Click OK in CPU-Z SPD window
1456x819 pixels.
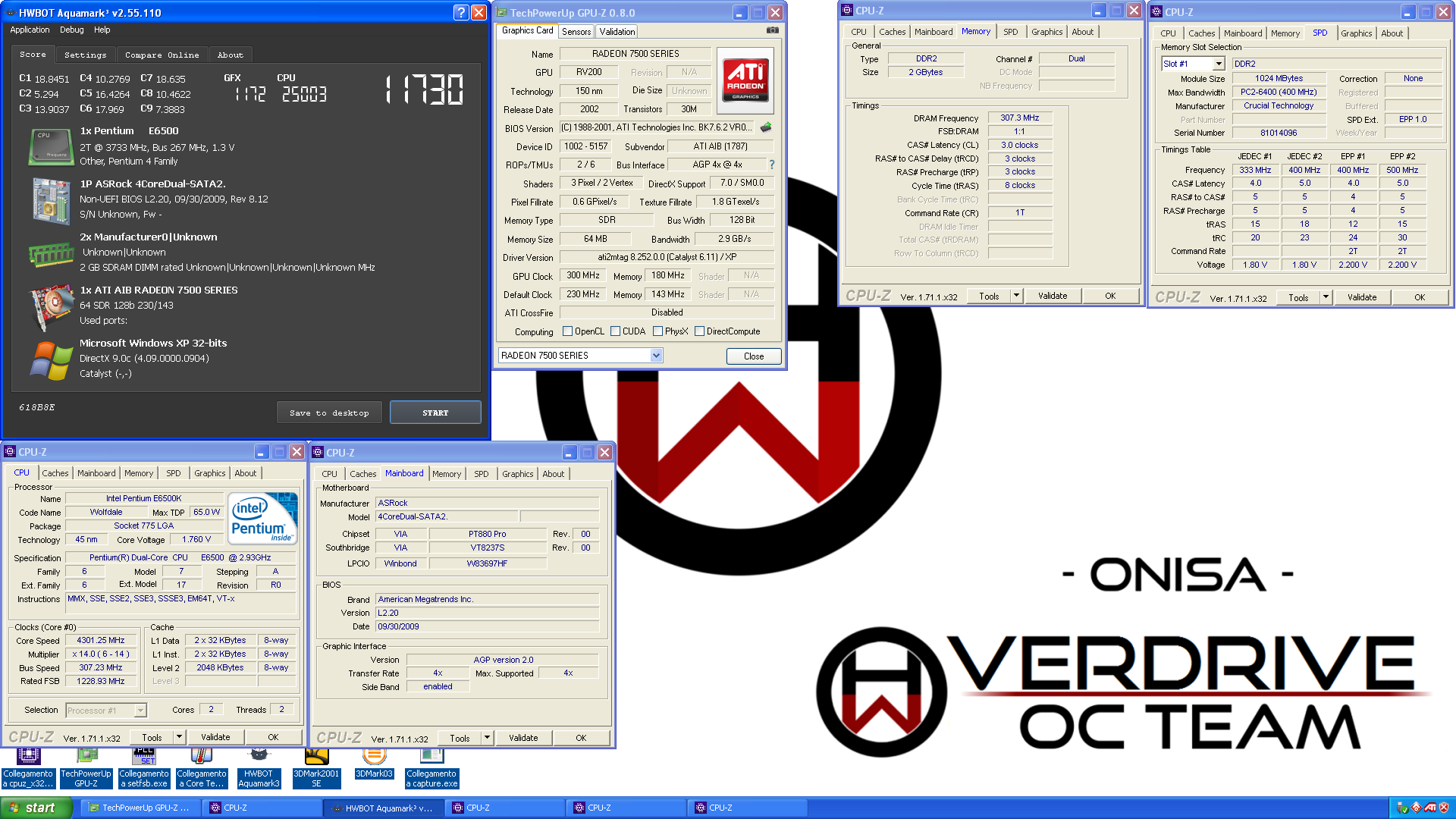(x=1420, y=297)
